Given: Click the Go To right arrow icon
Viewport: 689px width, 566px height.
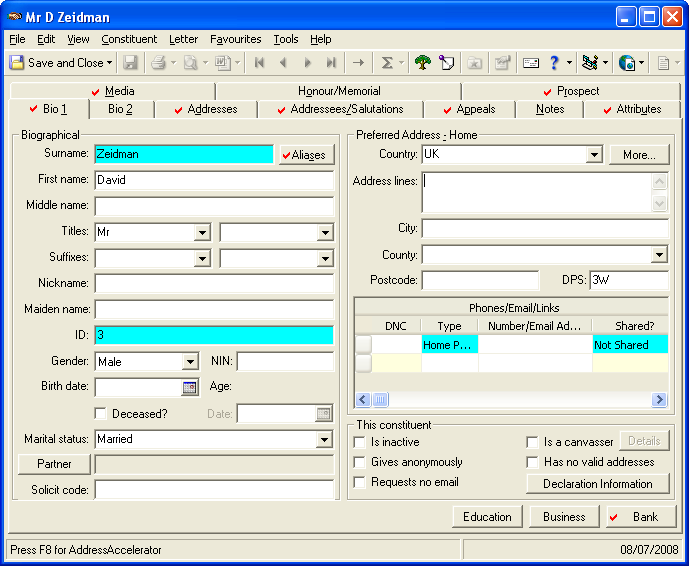Looking at the screenshot, I should (x=359, y=63).
